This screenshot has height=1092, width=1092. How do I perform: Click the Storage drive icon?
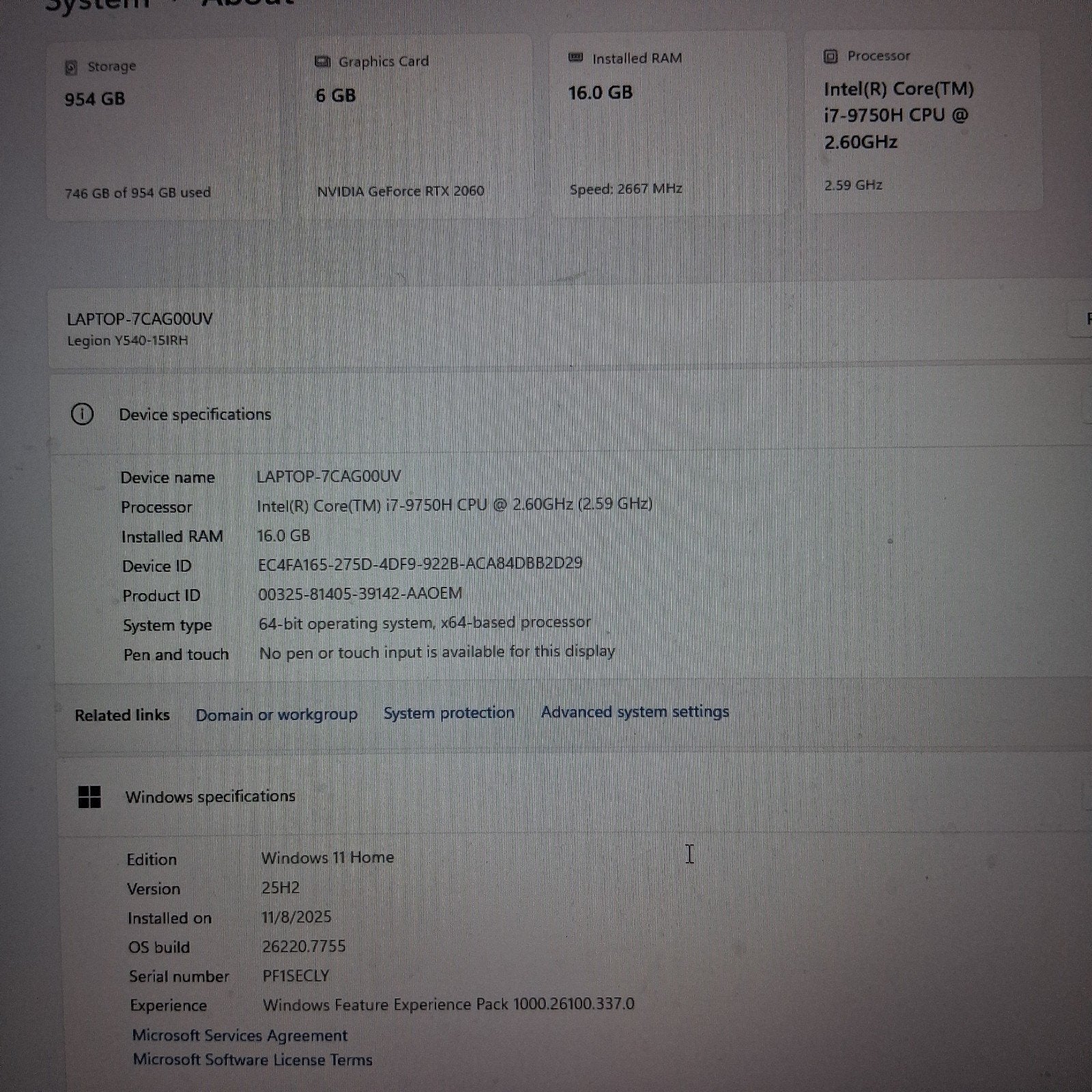pos(71,67)
